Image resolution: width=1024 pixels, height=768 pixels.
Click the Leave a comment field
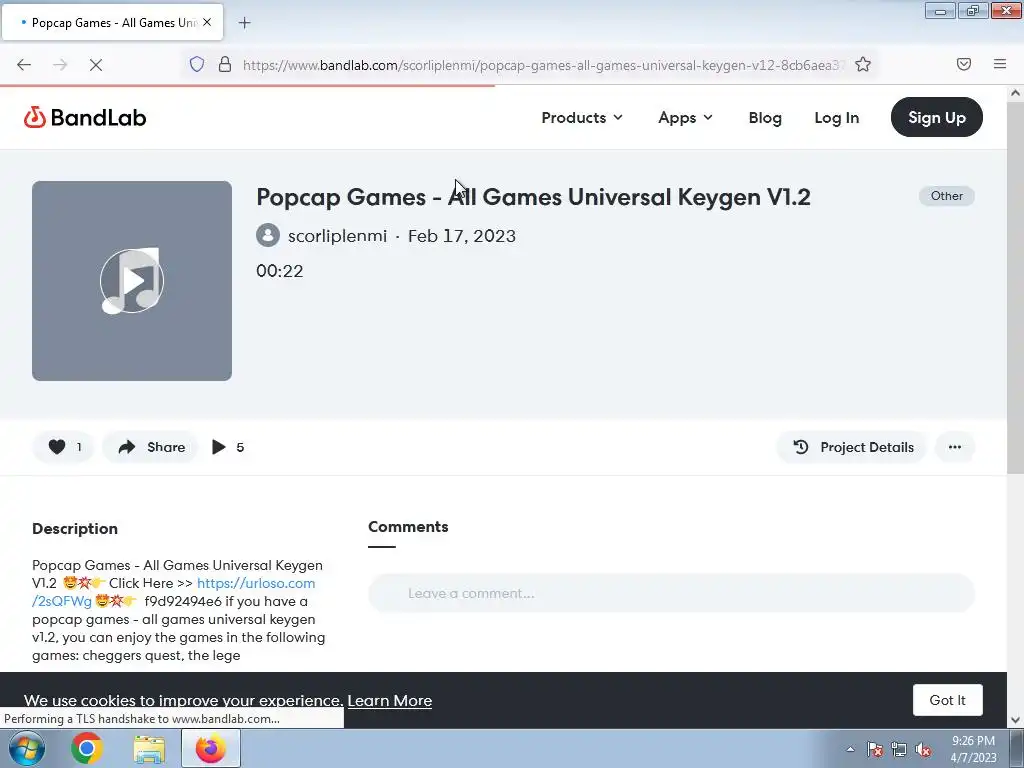click(671, 593)
